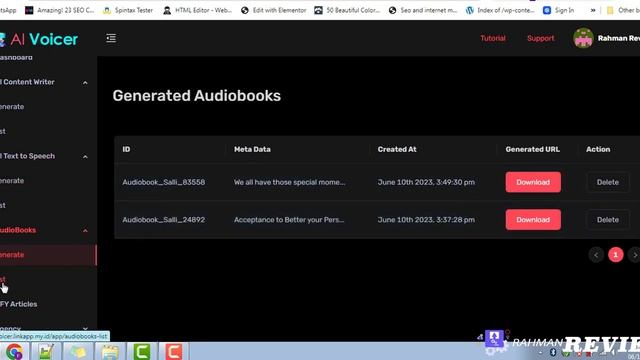Open List under AI Content Writer

pos(3,131)
